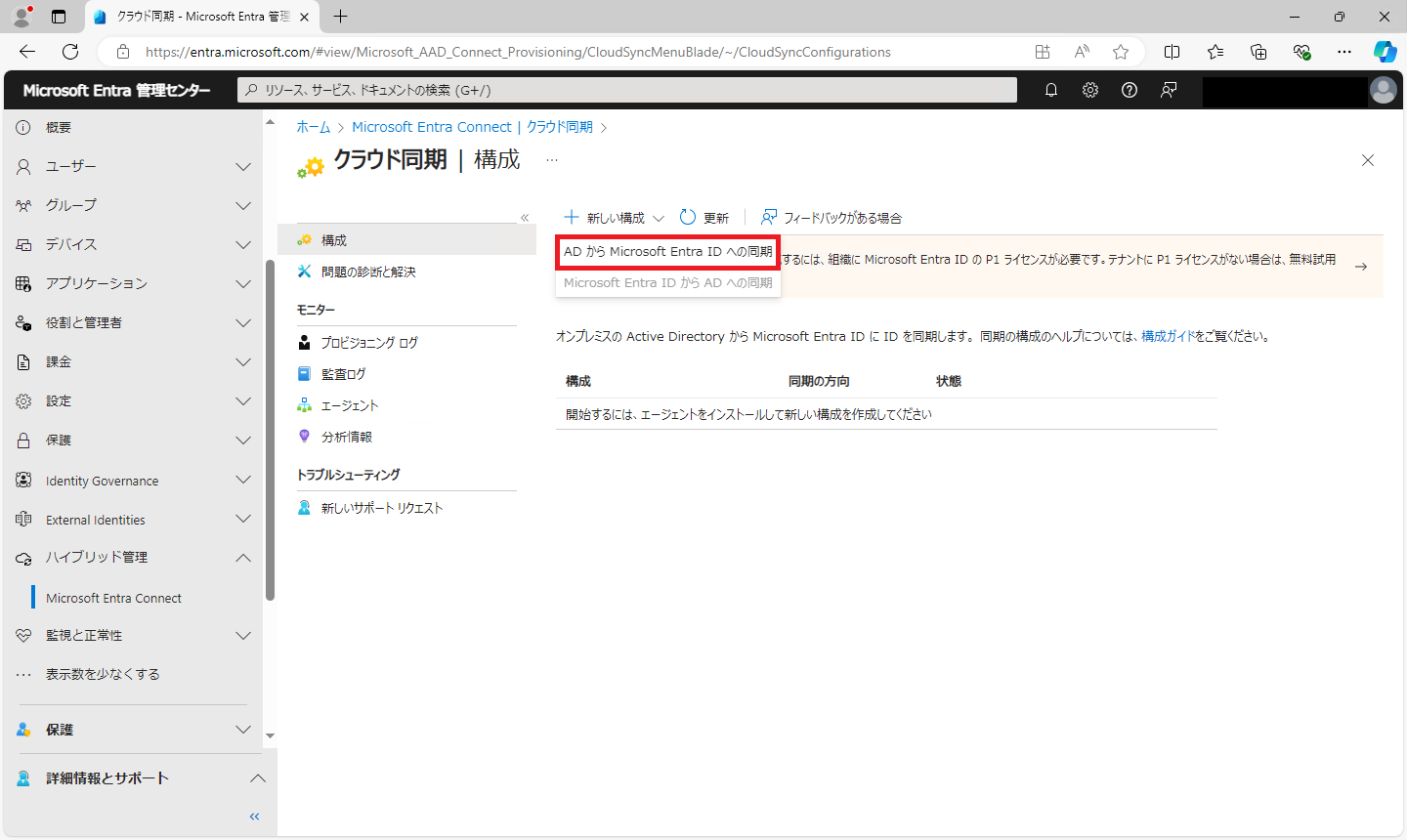Click the 監視と正常性 sidebar icon
This screenshot has height=840, width=1407.
(x=22, y=635)
